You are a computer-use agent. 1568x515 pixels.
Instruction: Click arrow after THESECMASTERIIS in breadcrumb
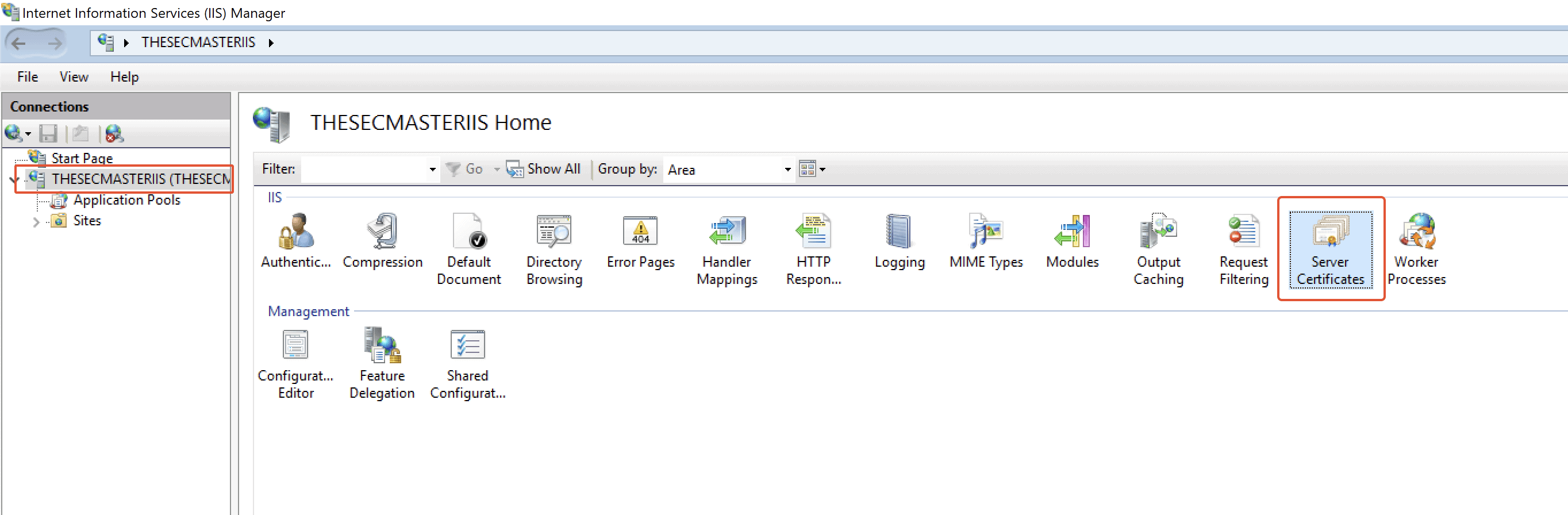pyautogui.click(x=271, y=43)
